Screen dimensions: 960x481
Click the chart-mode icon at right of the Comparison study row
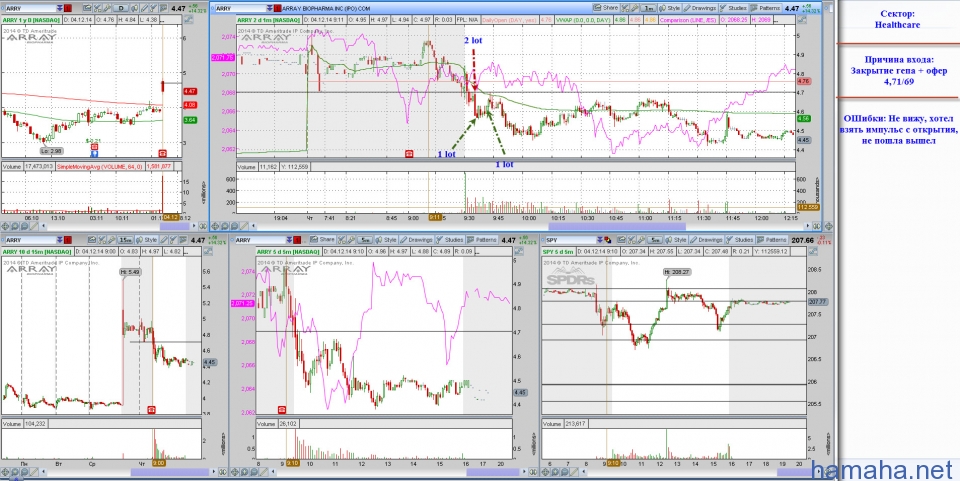801,20
